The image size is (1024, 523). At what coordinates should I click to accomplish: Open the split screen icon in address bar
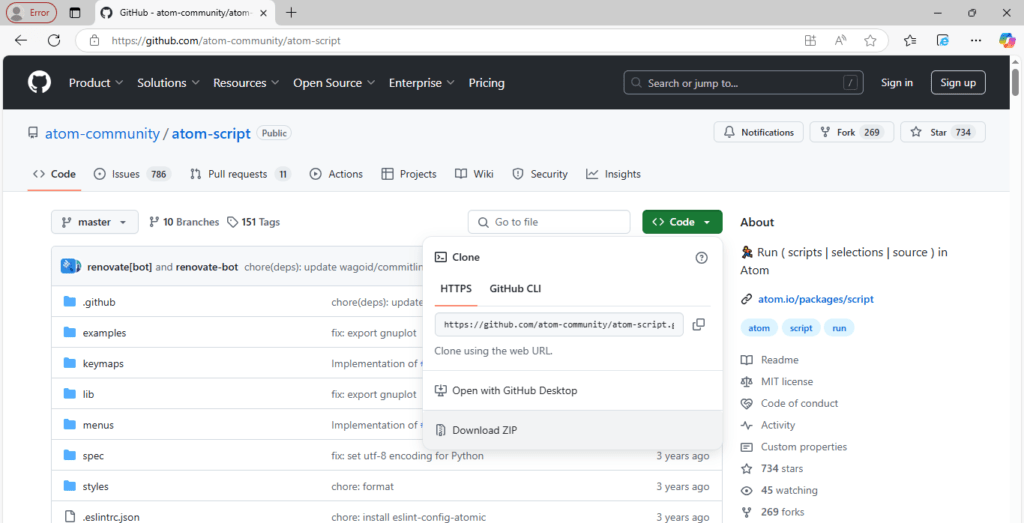[810, 40]
